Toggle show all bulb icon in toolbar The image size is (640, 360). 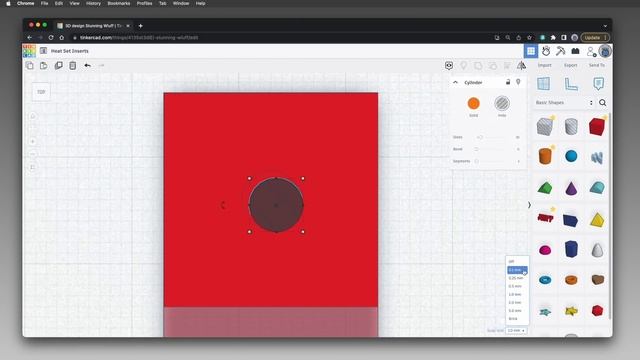pos(463,65)
